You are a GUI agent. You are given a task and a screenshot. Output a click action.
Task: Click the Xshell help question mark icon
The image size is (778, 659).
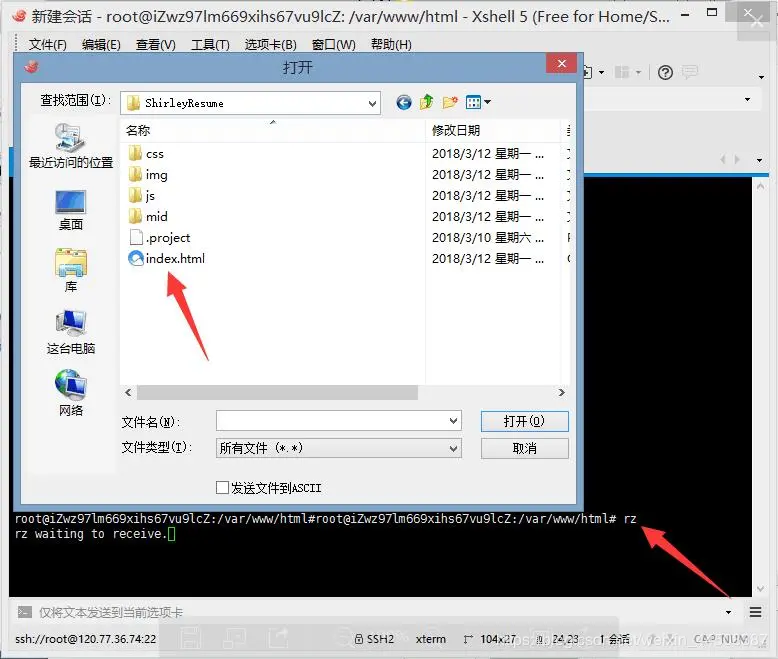pyautogui.click(x=665, y=73)
